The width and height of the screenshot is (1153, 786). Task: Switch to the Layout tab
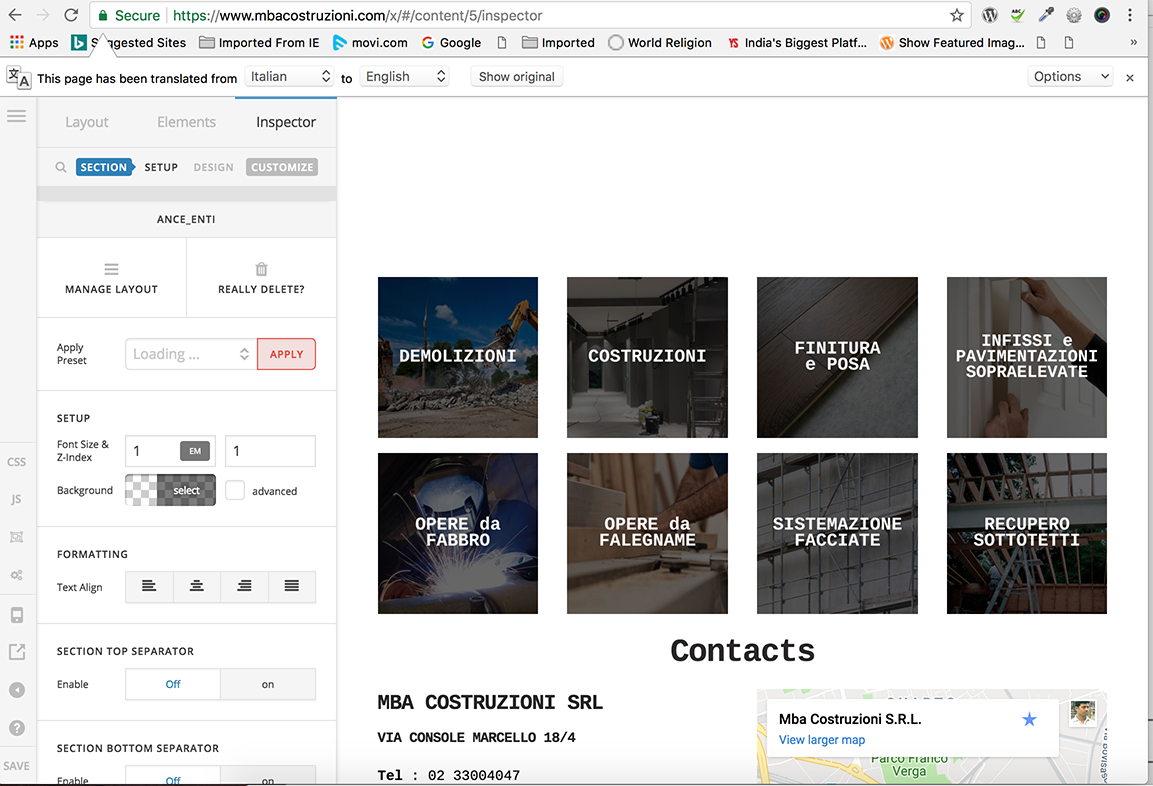tap(87, 122)
